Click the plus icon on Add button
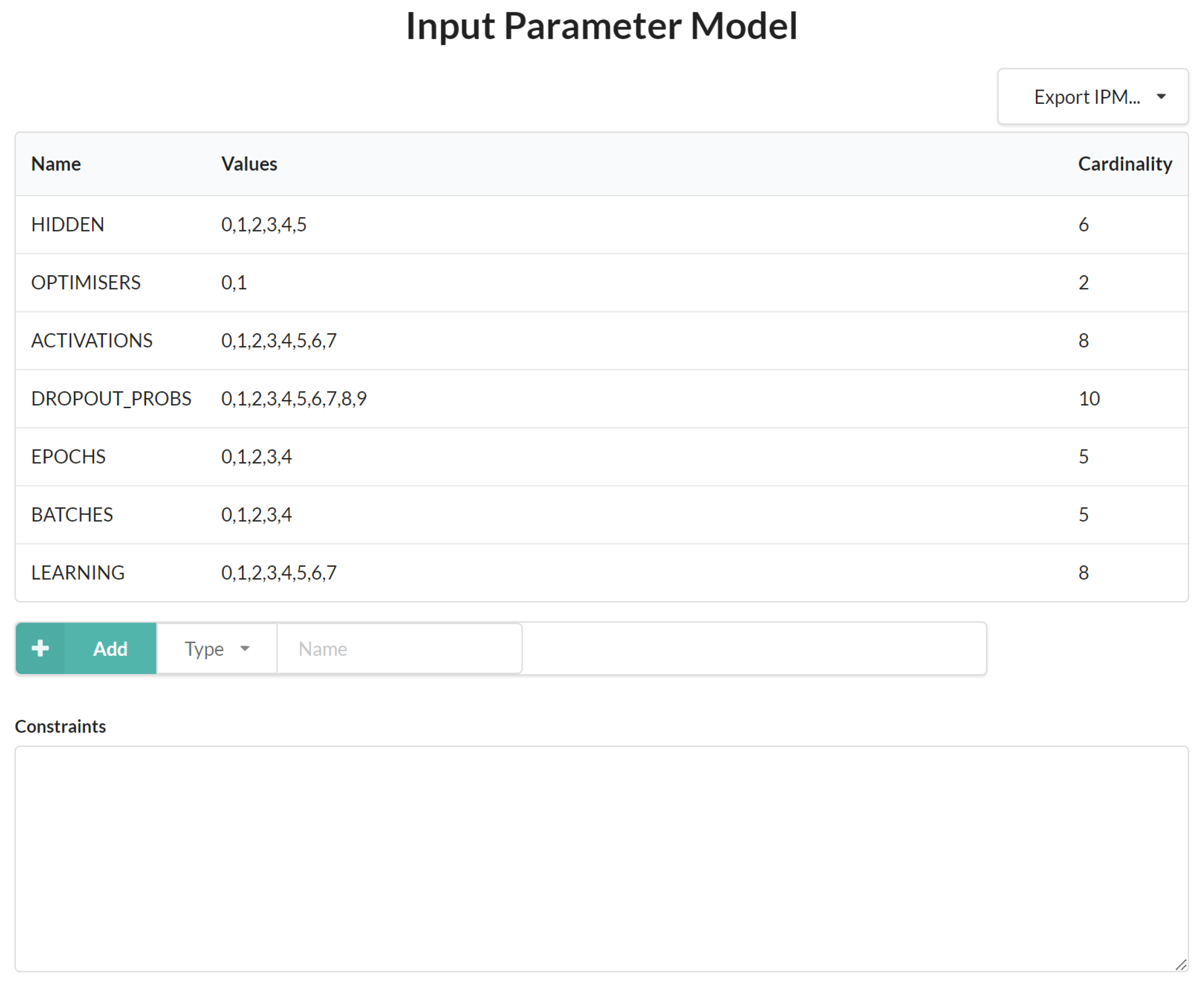 (x=40, y=648)
